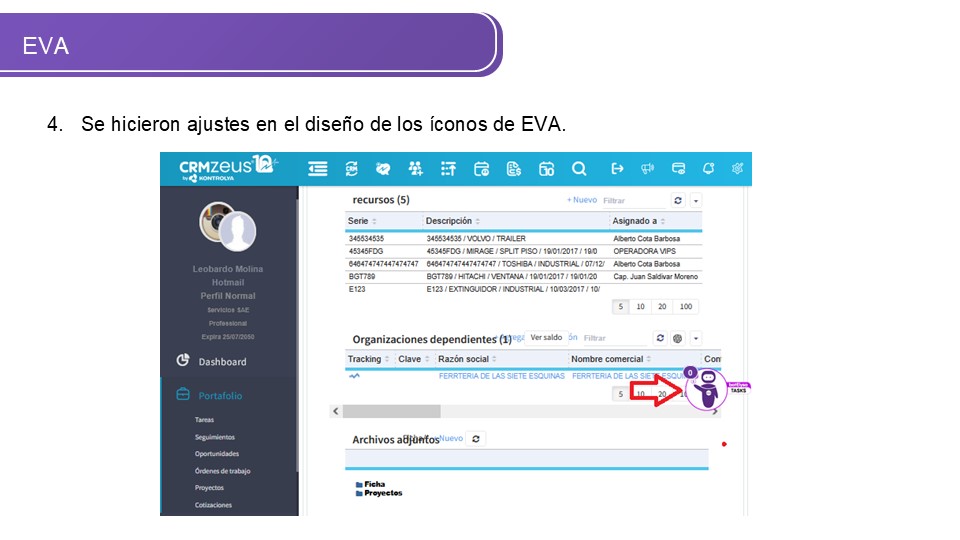Screen dimensions: 960x540
Task: Click the logout arrow icon
Action: coord(617,168)
